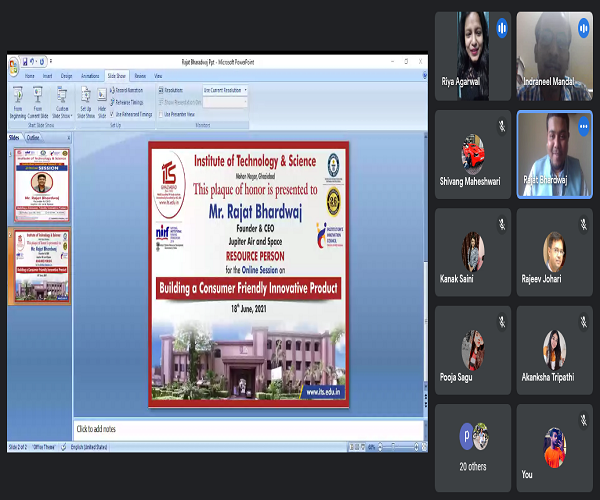
Task: Click the Resolution icon in Monitors group
Action: coord(161,90)
